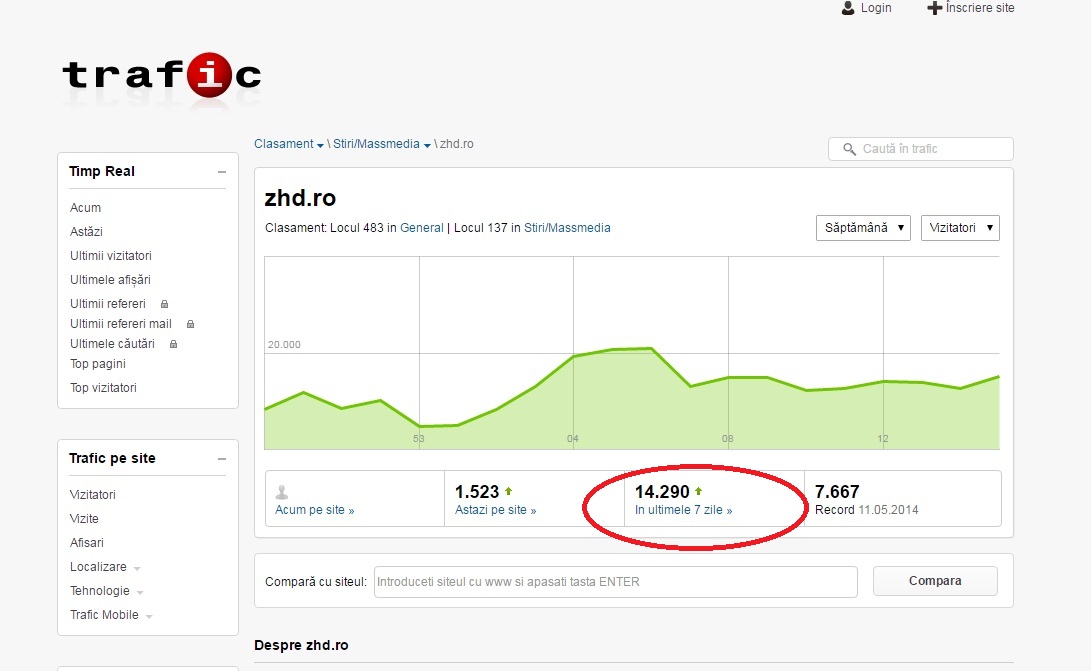1091x671 pixels.
Task: Click the Login user icon
Action: pos(848,8)
